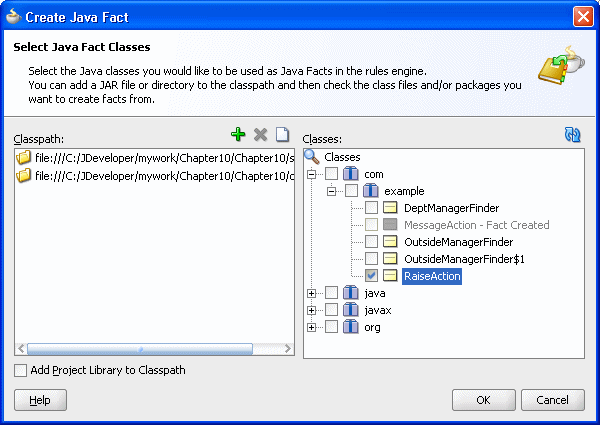The image size is (600, 425).
Task: Open Help for this dialog
Action: point(40,400)
